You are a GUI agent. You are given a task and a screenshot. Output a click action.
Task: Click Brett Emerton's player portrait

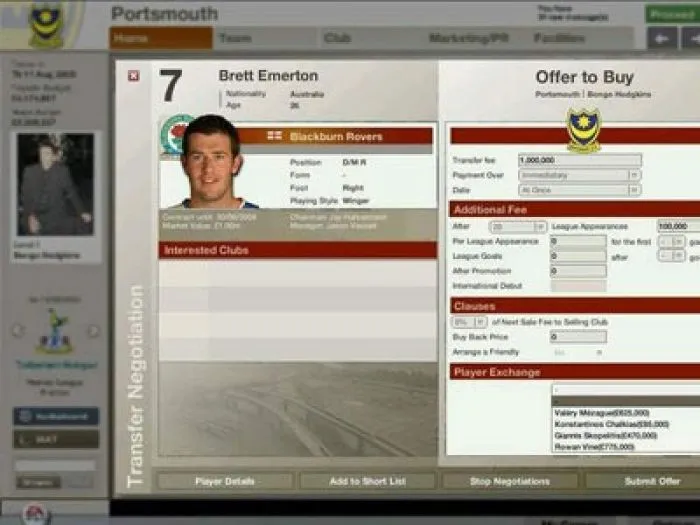click(x=211, y=162)
